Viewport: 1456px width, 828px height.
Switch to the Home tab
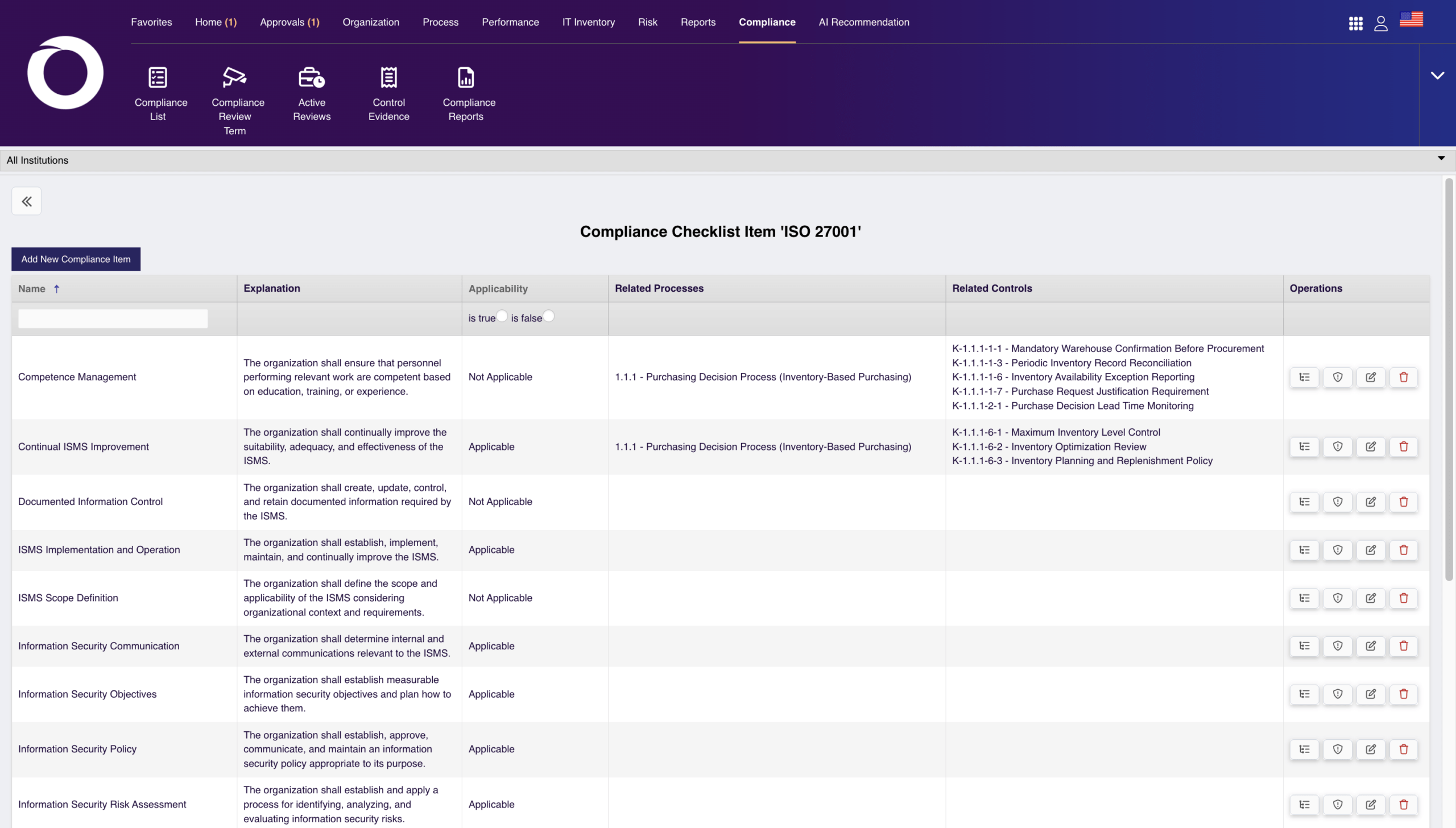point(216,22)
